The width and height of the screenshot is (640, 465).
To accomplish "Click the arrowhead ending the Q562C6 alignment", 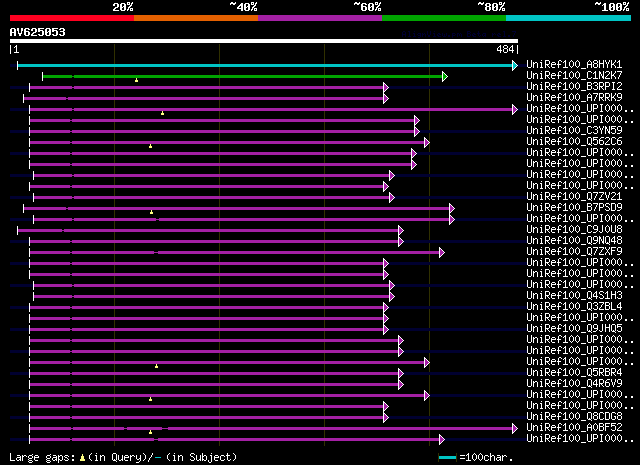I will (x=427, y=142).
